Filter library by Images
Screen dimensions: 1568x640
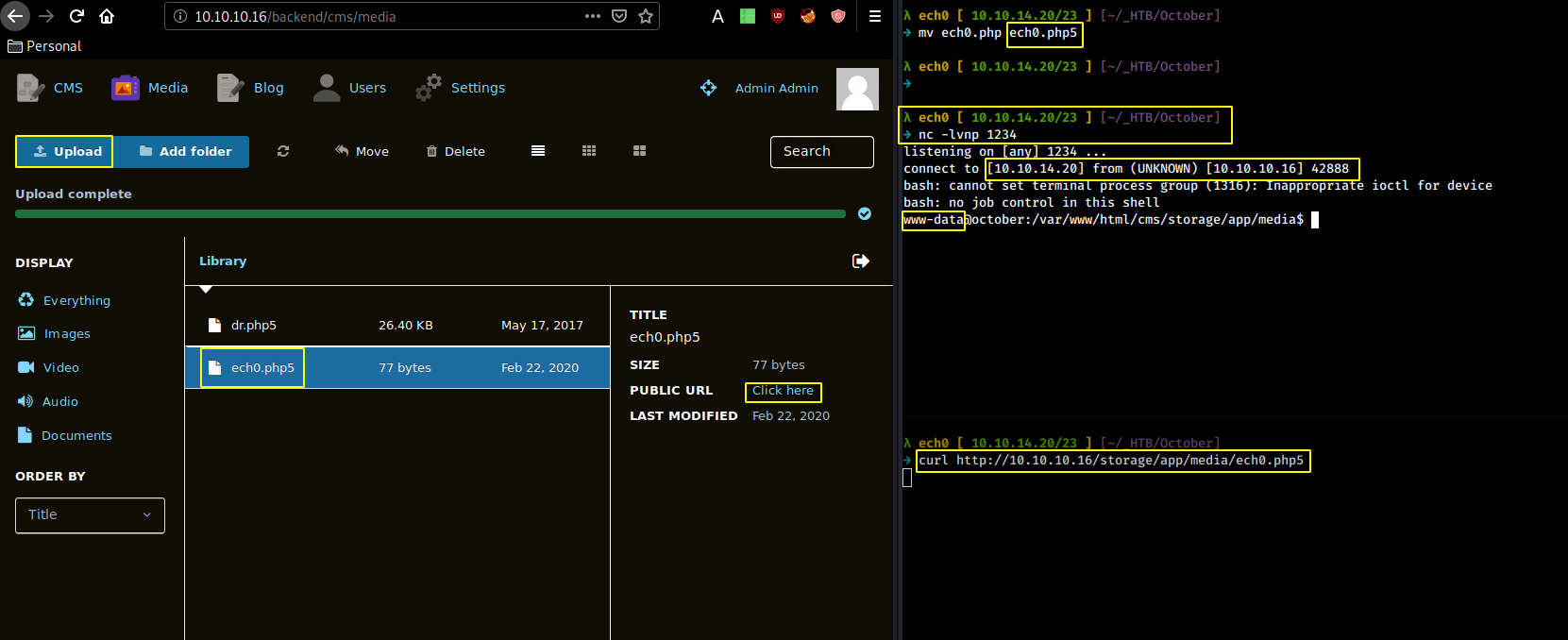coord(54,334)
